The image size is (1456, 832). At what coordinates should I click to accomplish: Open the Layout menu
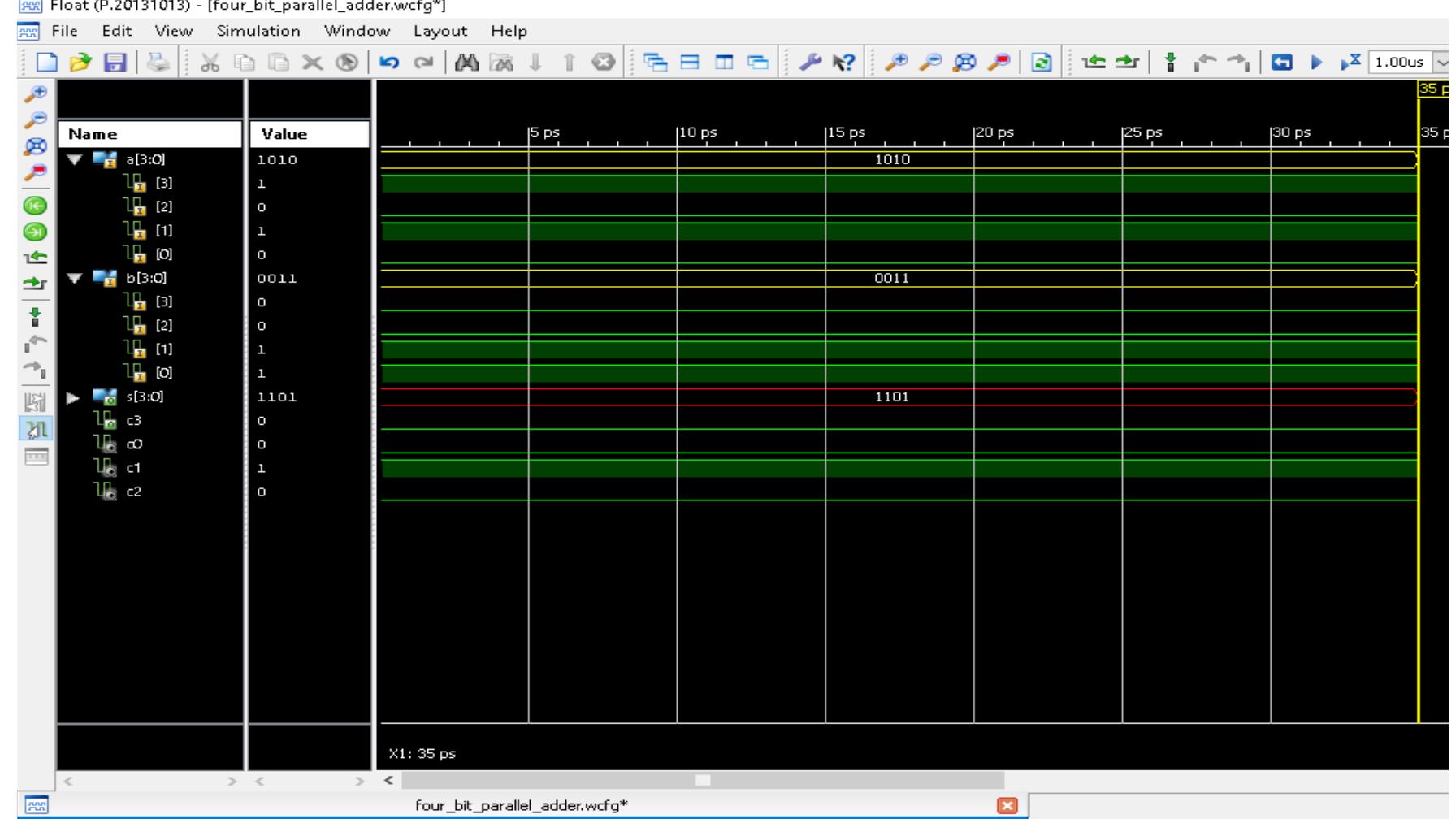point(440,31)
